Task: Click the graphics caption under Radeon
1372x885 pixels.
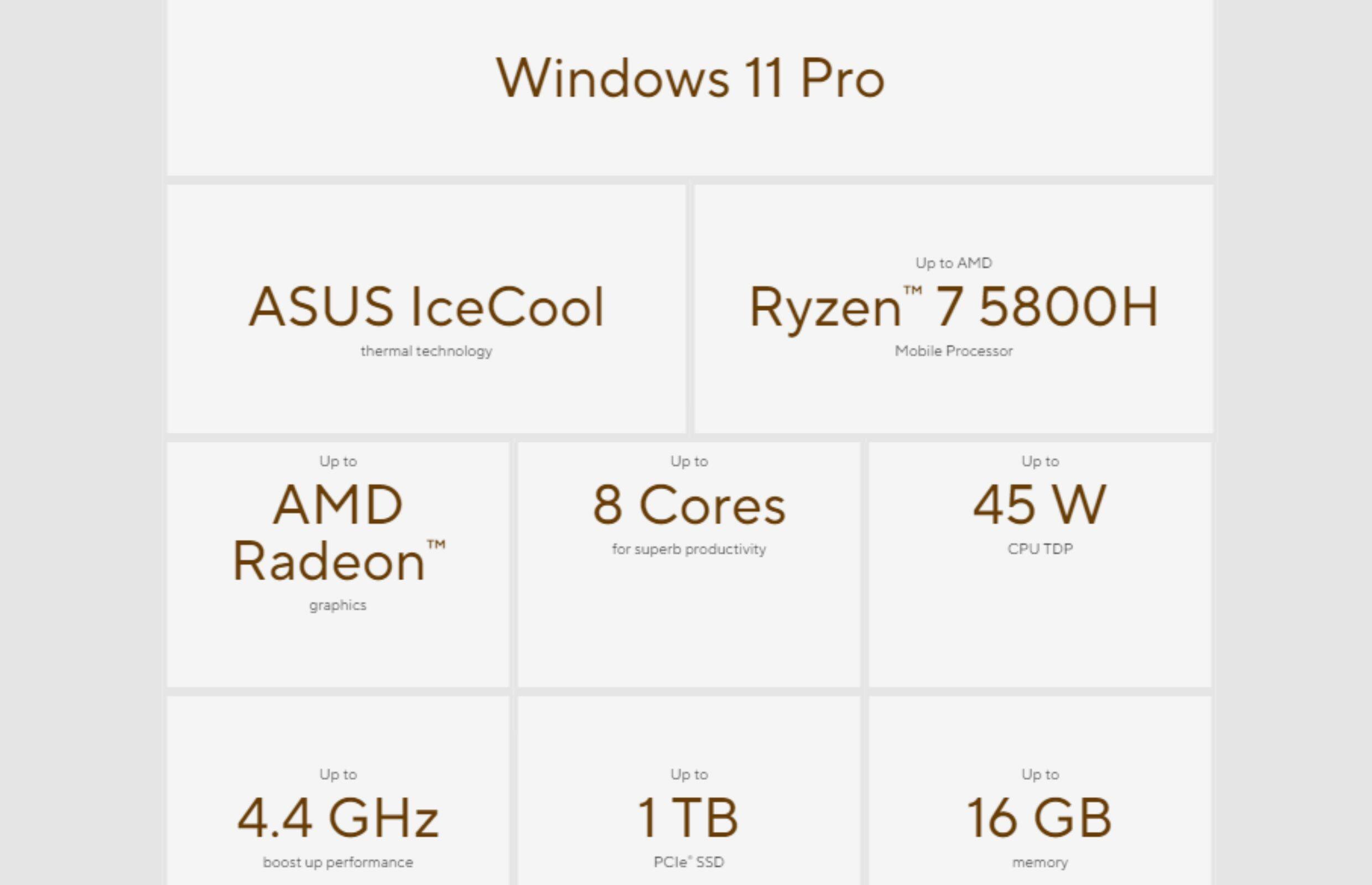Action: (338, 605)
